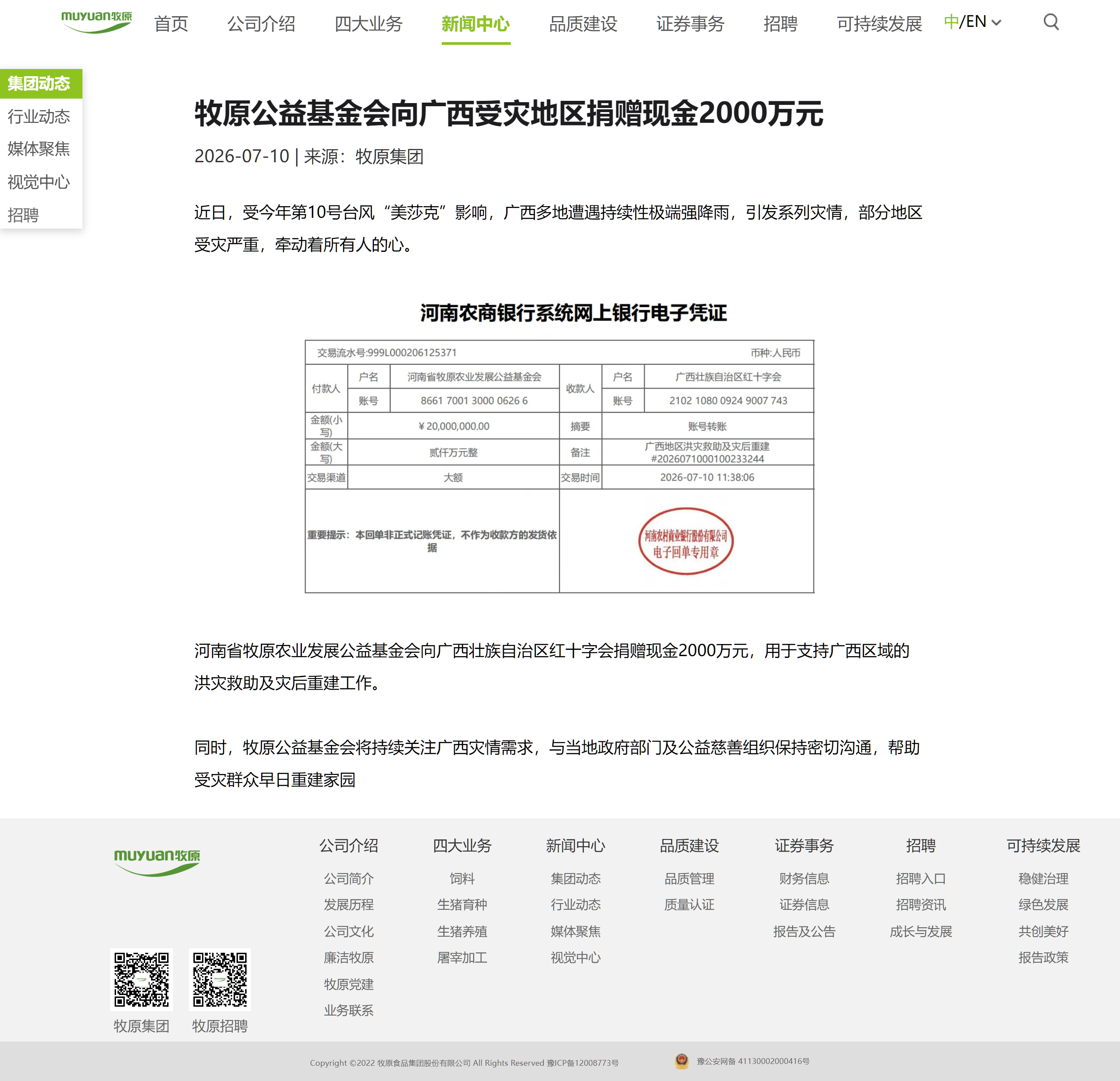Open footer link 品质管理
Image resolution: width=1120 pixels, height=1081 pixels.
coord(689,878)
